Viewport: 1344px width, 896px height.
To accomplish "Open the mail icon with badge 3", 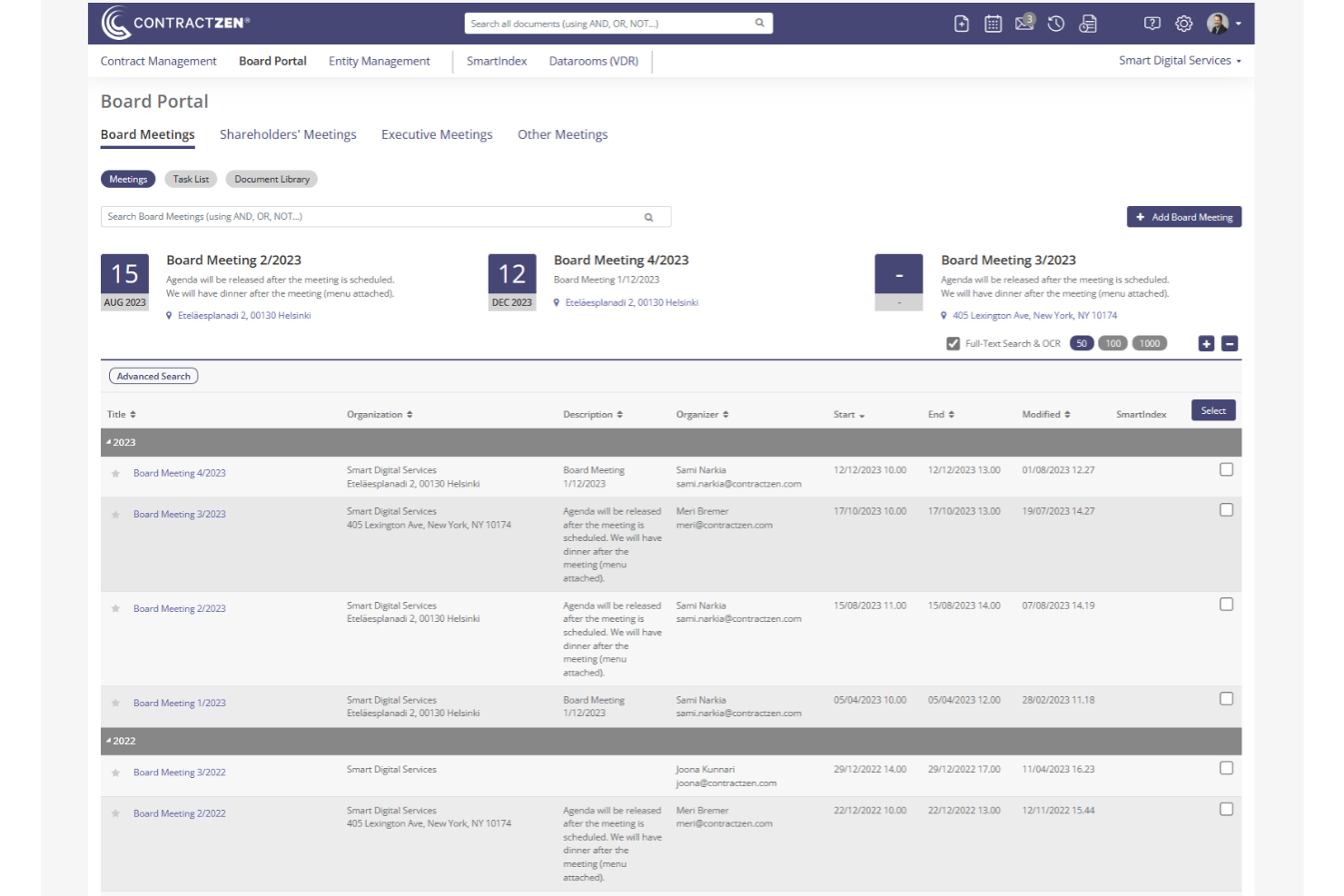I will click(x=1024, y=23).
